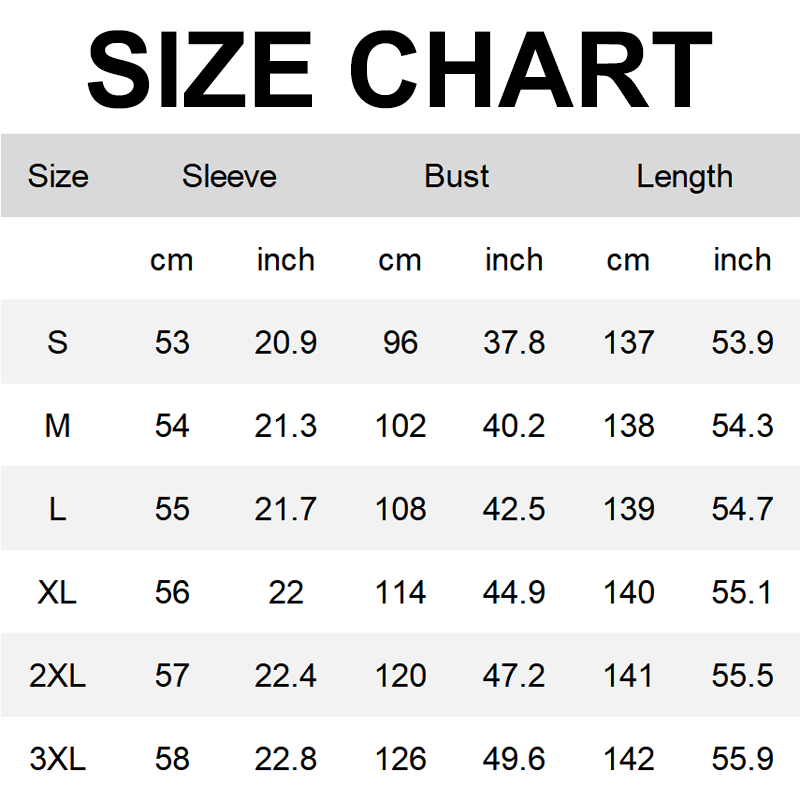Select the Sleeve column header
The image size is (800, 800).
pos(229,177)
